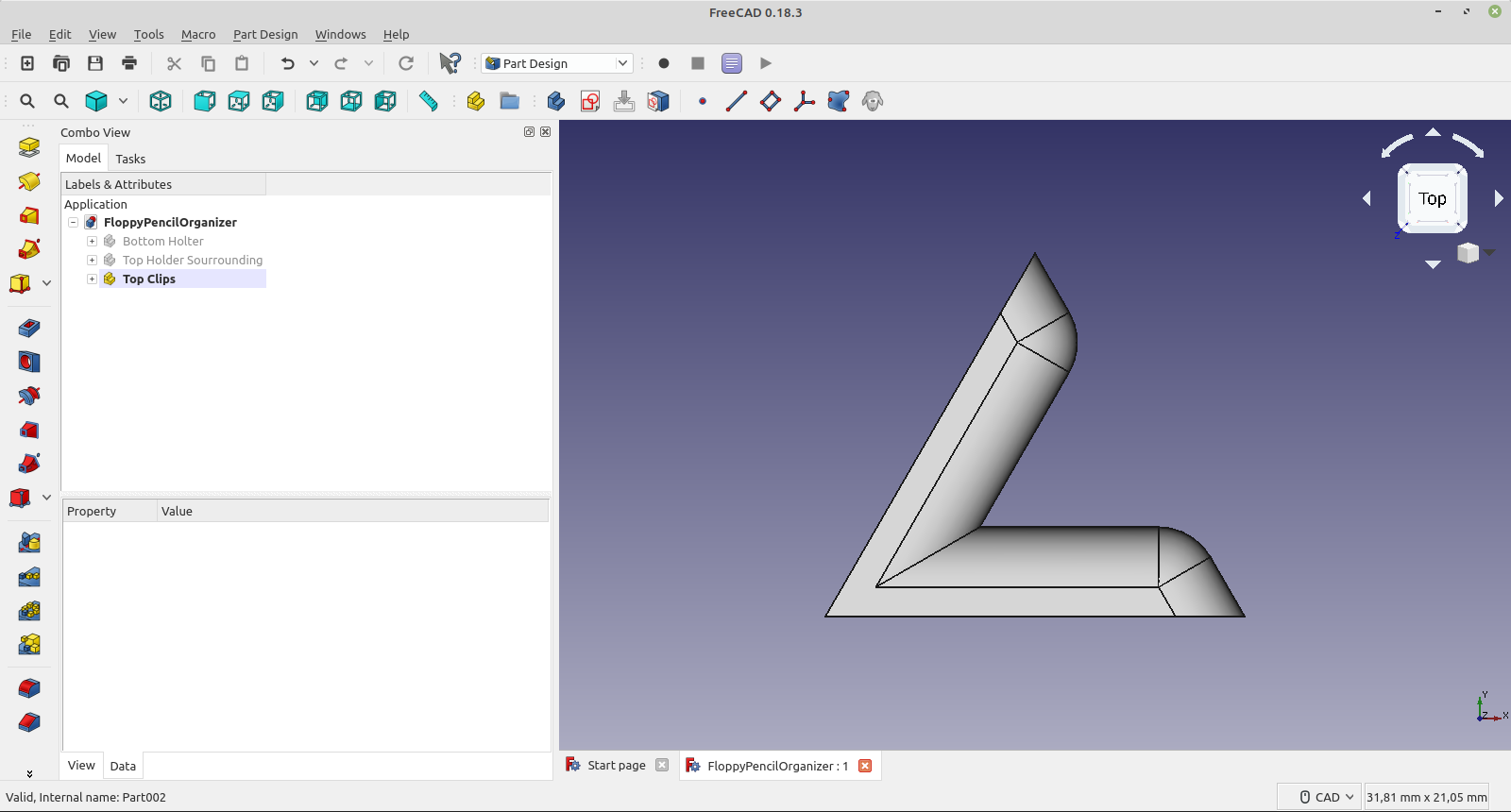1511x812 pixels.
Task: Select the top view cube icon
Action: [x=239, y=101]
